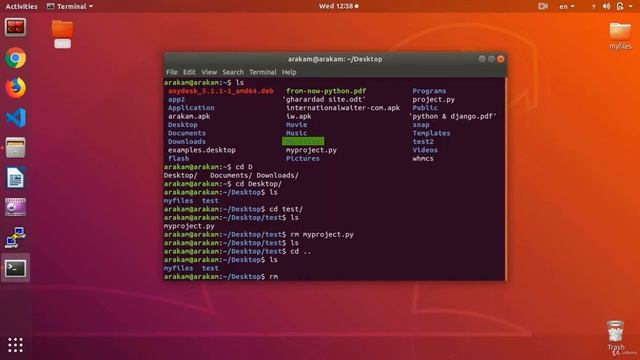Open the video app icon in the dock
Image resolution: width=640 pixels, height=360 pixels.
click(16, 207)
